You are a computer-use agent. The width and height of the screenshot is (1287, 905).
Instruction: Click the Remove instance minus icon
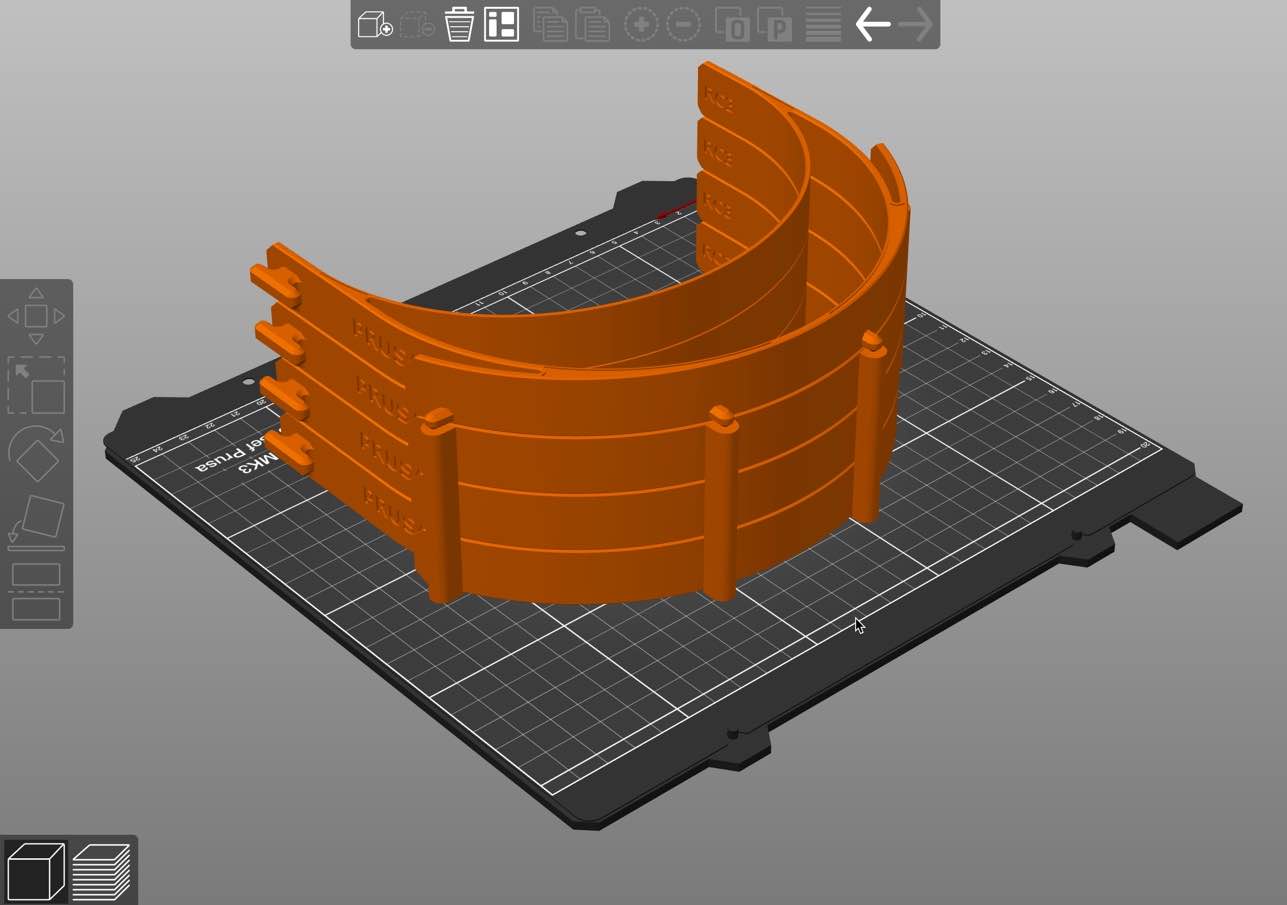683,24
